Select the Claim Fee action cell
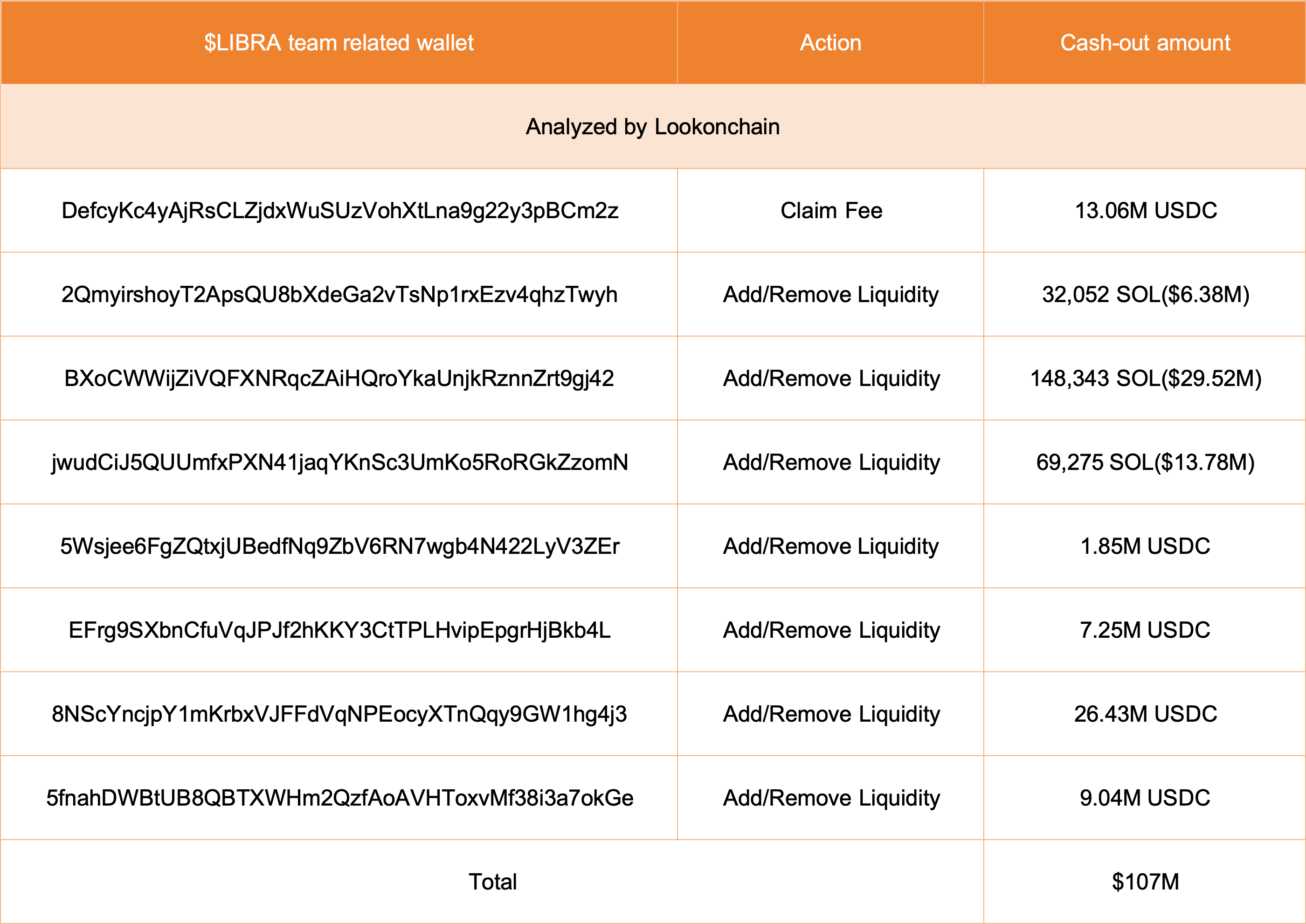The width and height of the screenshot is (1306, 924). (830, 211)
